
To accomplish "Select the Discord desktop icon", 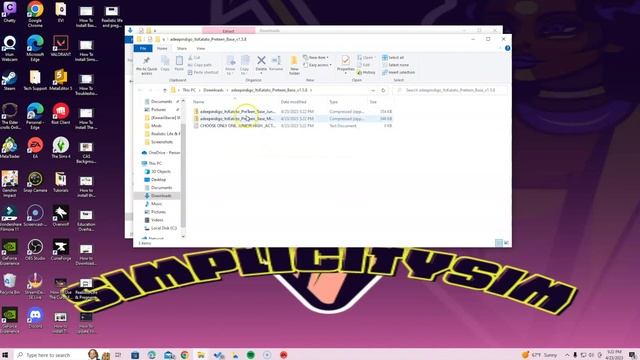I will (x=35, y=318).
